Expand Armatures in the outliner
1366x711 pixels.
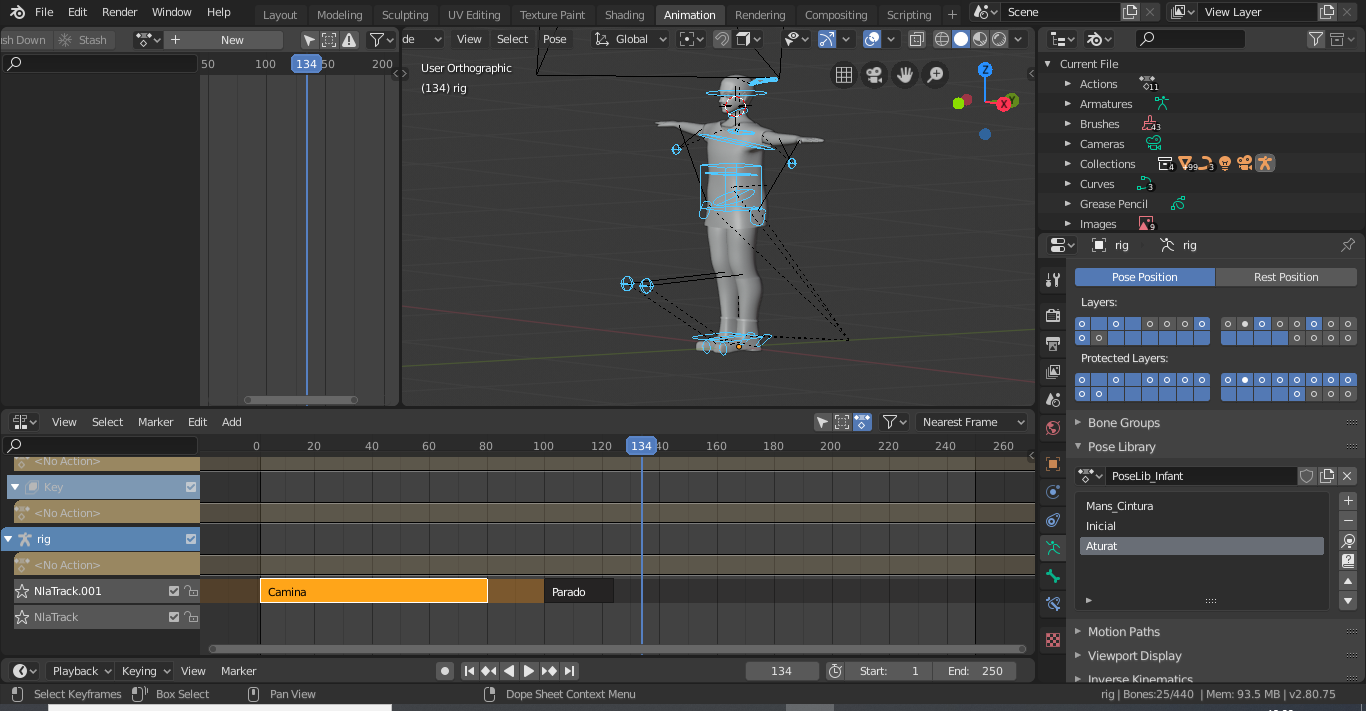(x=1068, y=104)
